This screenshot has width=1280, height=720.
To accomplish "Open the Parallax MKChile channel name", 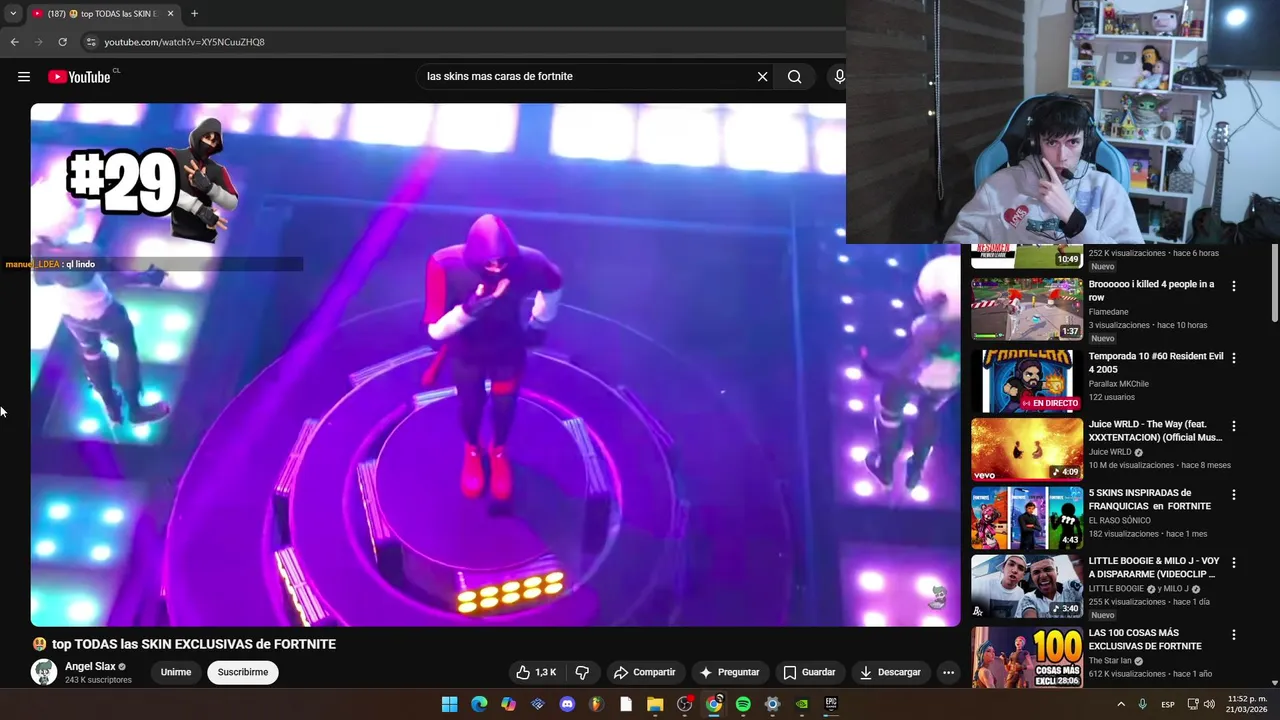I will click(1118, 384).
